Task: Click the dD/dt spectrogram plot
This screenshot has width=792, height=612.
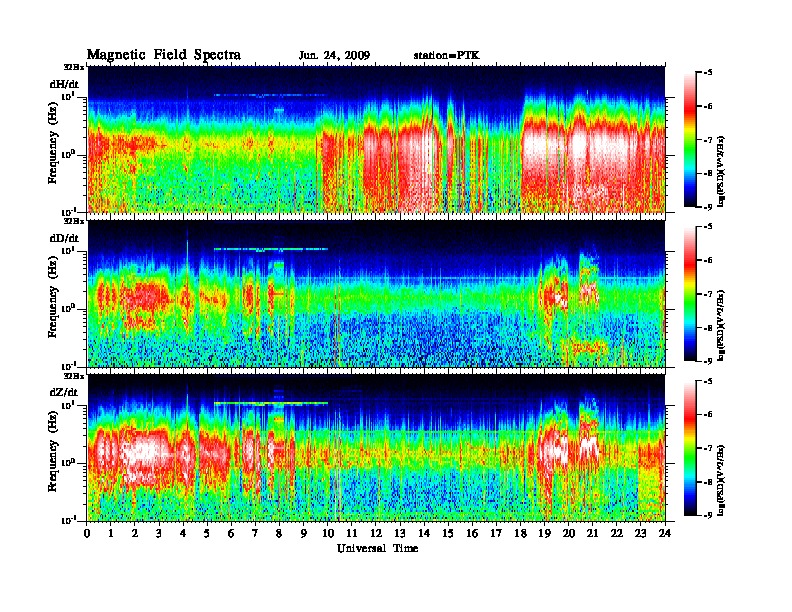Action: coord(376,293)
